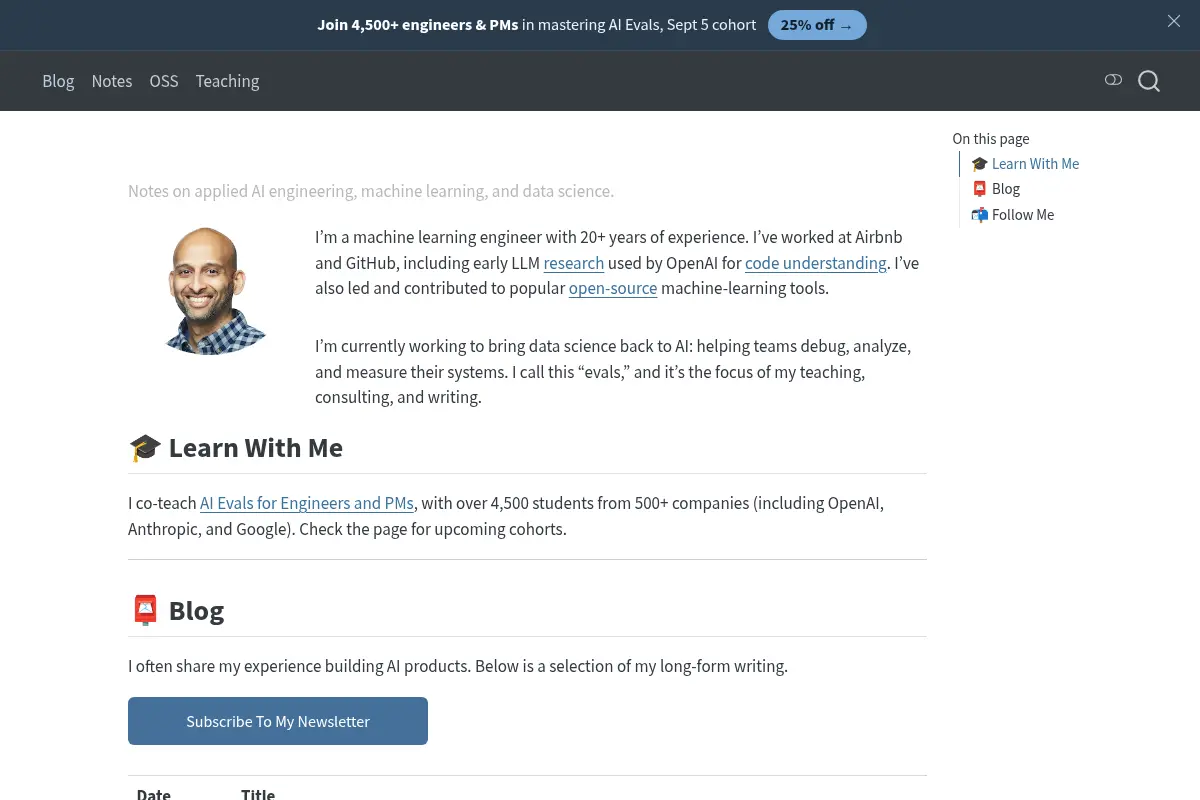Open the Blog nav menu item

pos(58,81)
